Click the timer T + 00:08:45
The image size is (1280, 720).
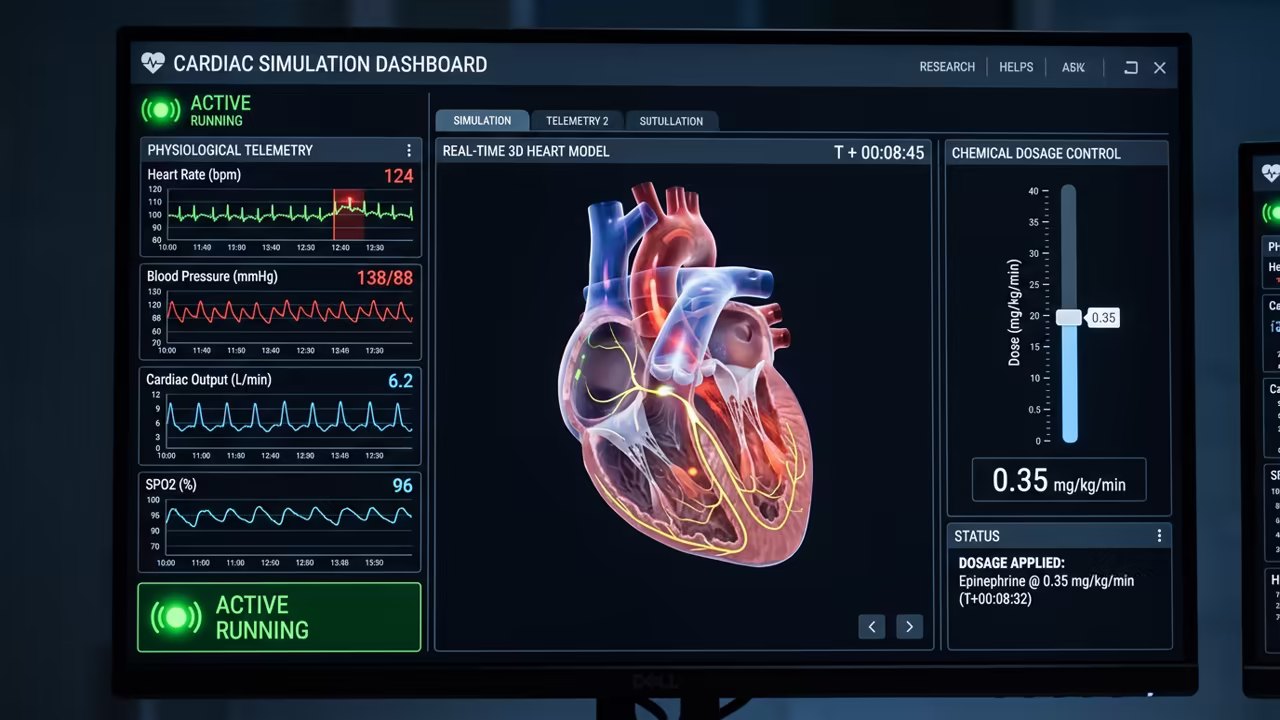click(879, 153)
